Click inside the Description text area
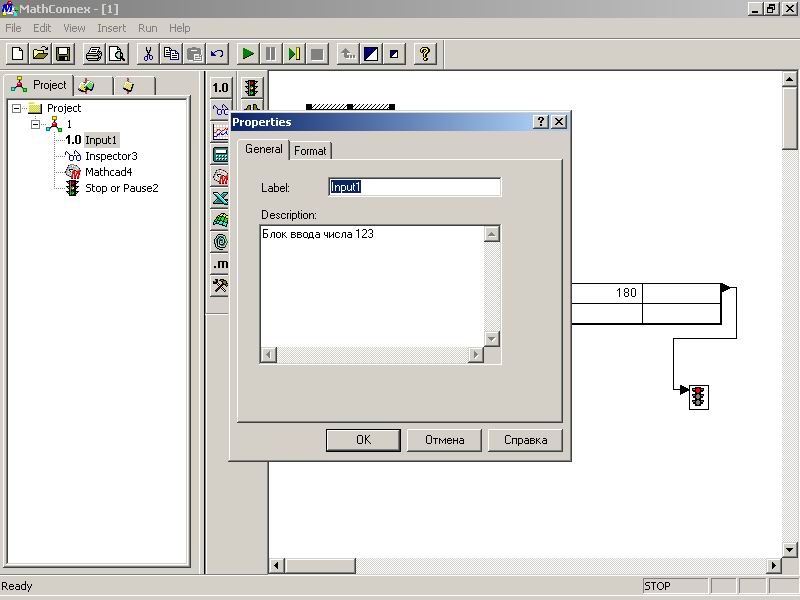The width and height of the screenshot is (800, 600). point(372,287)
